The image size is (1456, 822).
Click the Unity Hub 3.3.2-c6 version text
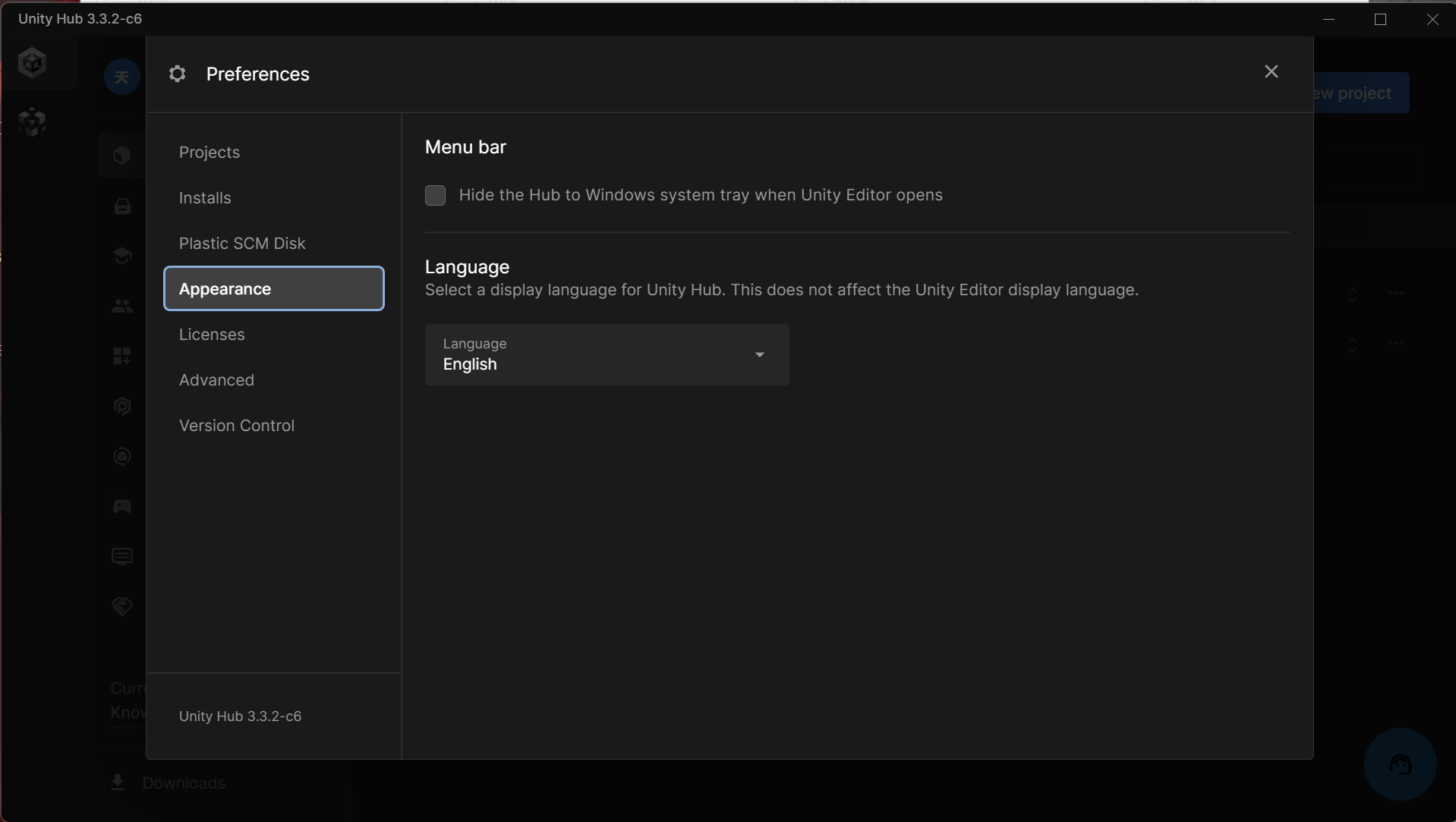click(240, 716)
